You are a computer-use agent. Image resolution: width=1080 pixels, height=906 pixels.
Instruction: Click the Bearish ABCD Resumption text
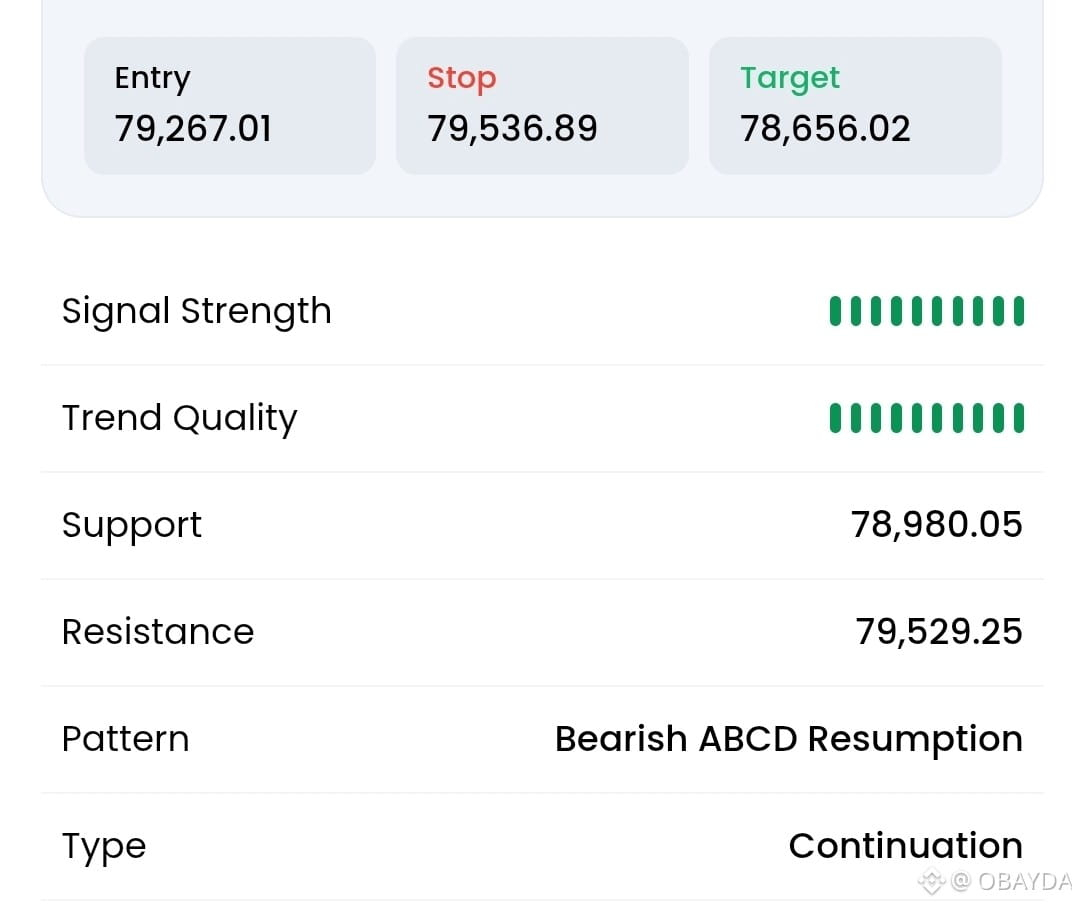[x=789, y=740]
